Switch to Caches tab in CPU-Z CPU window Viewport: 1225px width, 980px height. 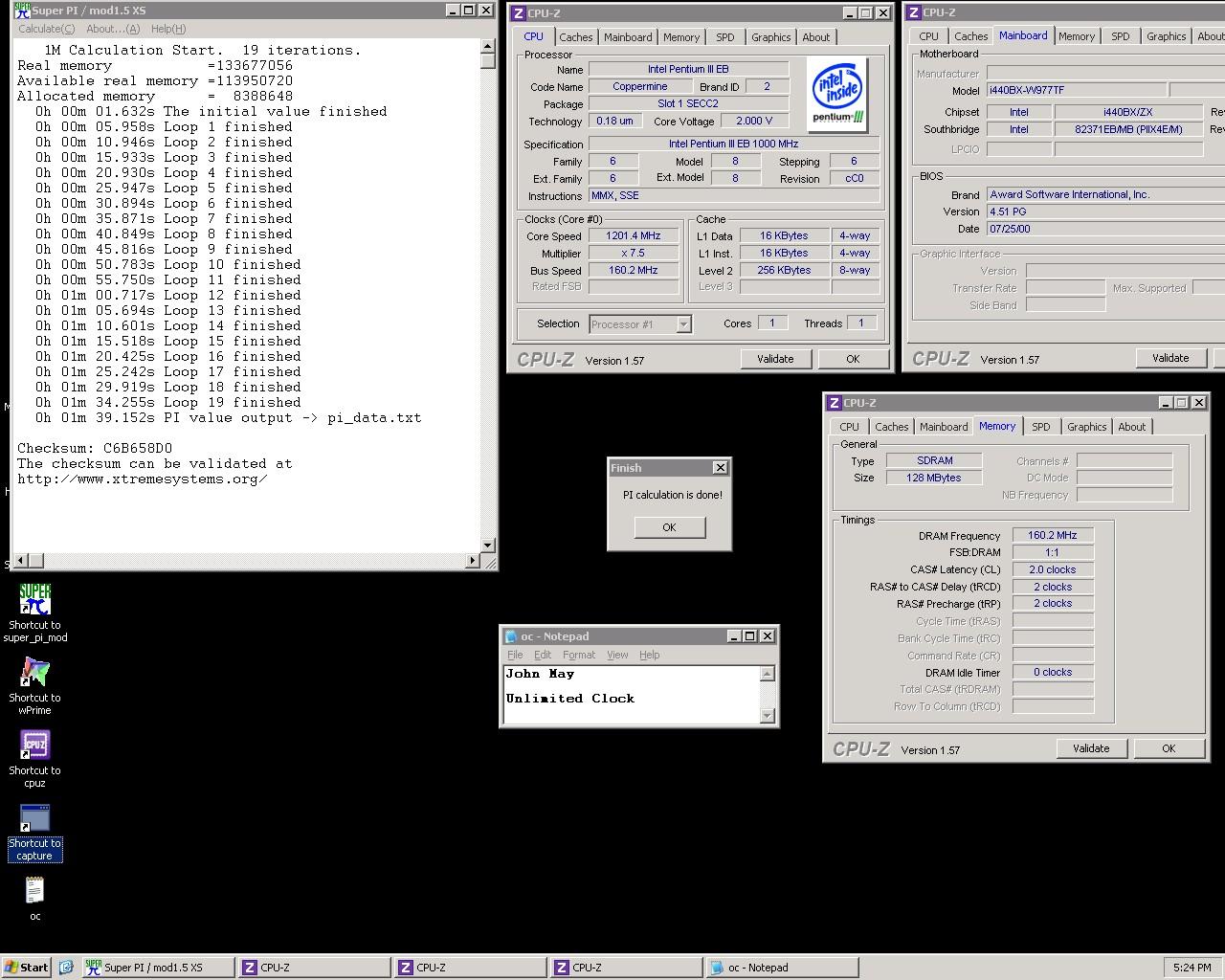[576, 37]
